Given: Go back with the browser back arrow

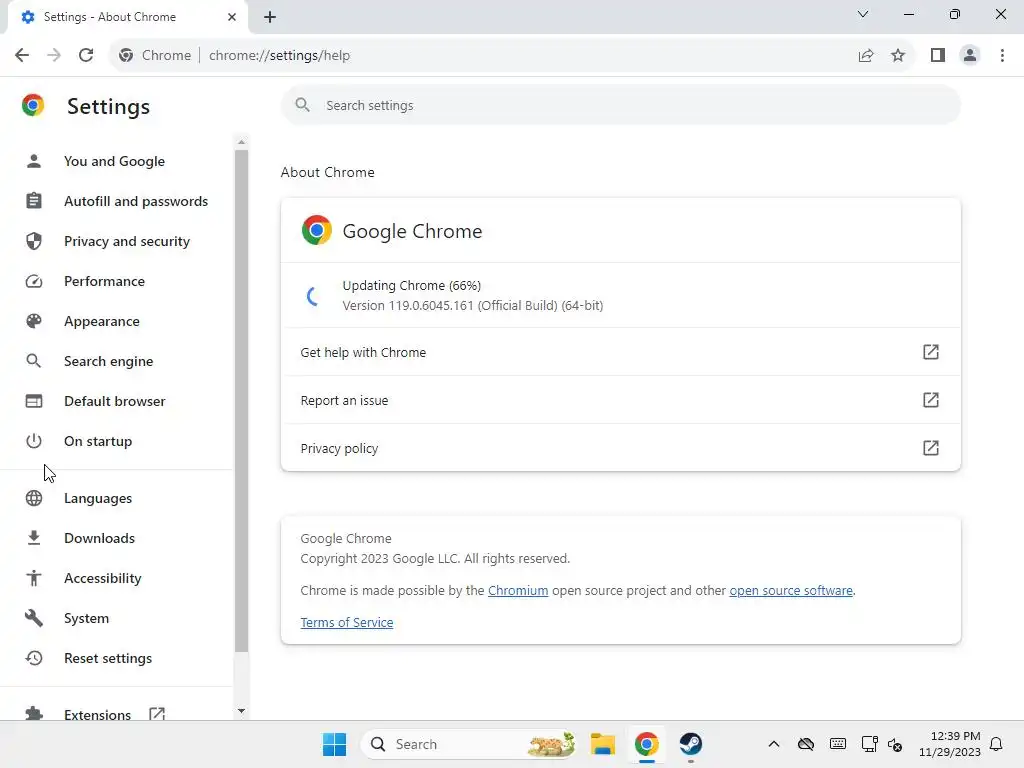Looking at the screenshot, I should point(22,55).
